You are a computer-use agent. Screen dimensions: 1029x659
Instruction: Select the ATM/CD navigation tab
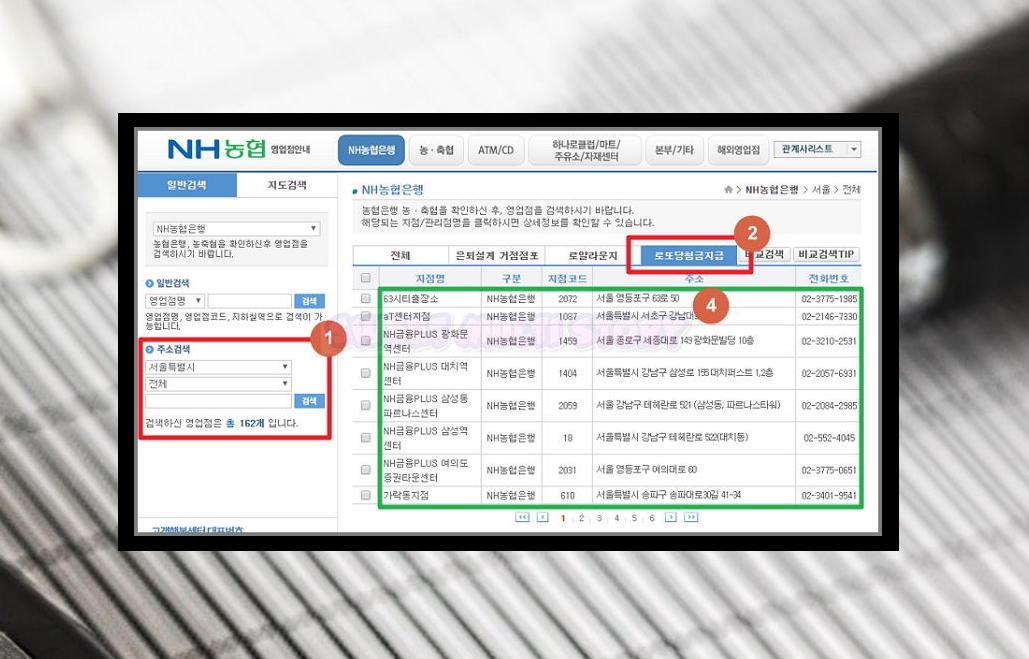495,150
